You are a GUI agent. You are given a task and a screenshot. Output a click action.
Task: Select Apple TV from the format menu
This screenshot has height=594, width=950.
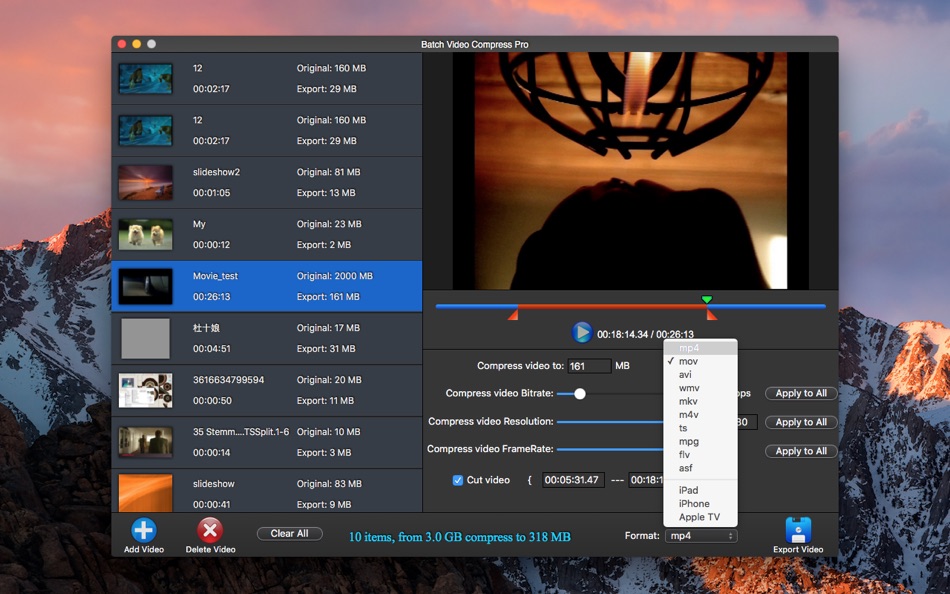[x=701, y=516]
